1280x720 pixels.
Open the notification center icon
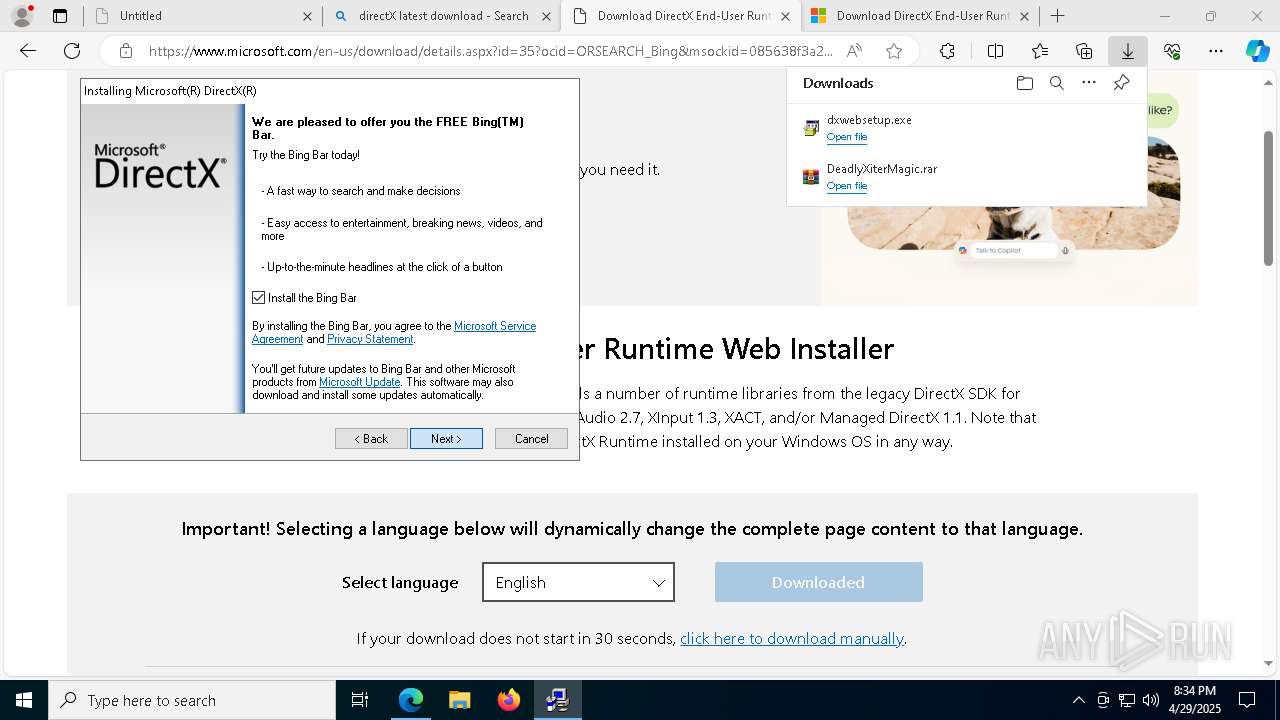[x=1247, y=700]
